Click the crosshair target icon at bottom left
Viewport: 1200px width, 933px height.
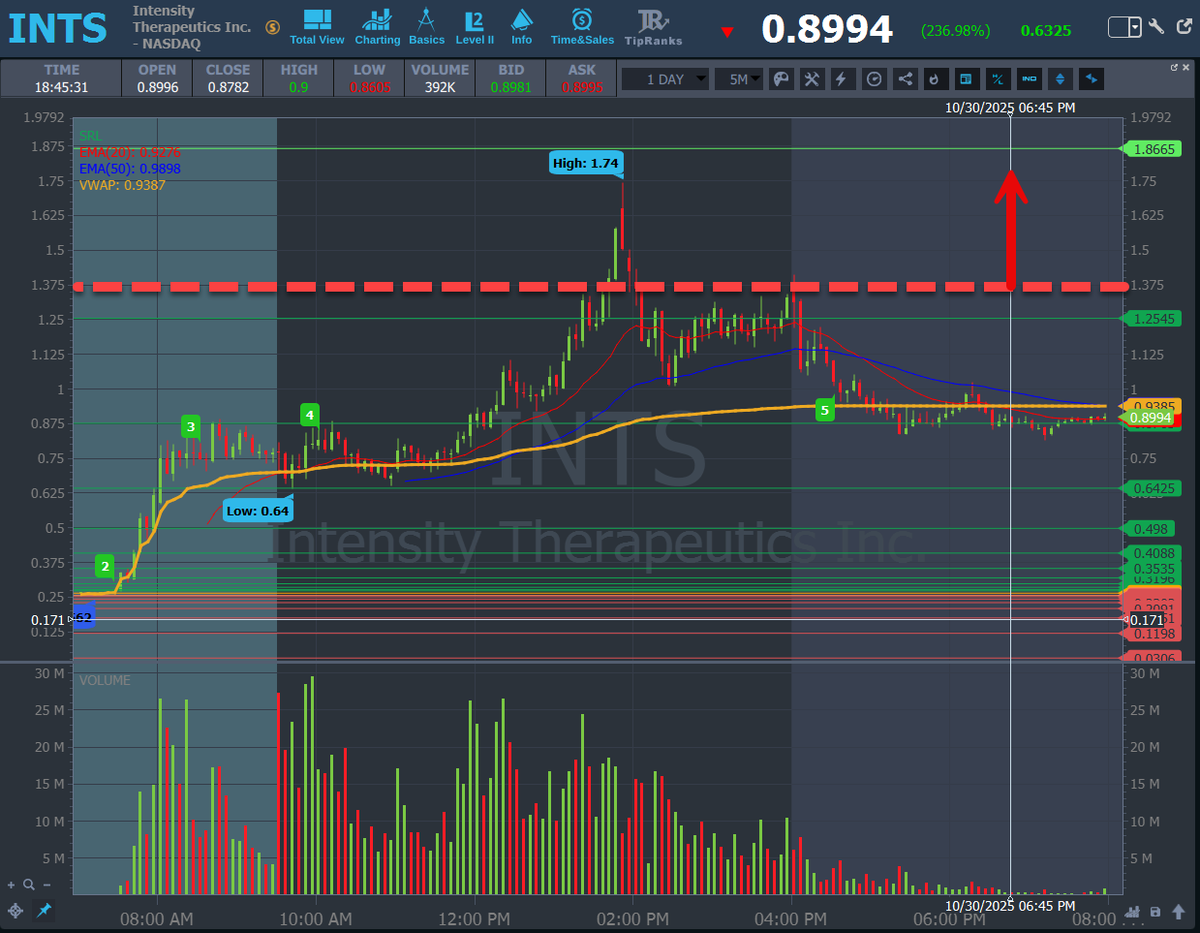(x=15, y=911)
